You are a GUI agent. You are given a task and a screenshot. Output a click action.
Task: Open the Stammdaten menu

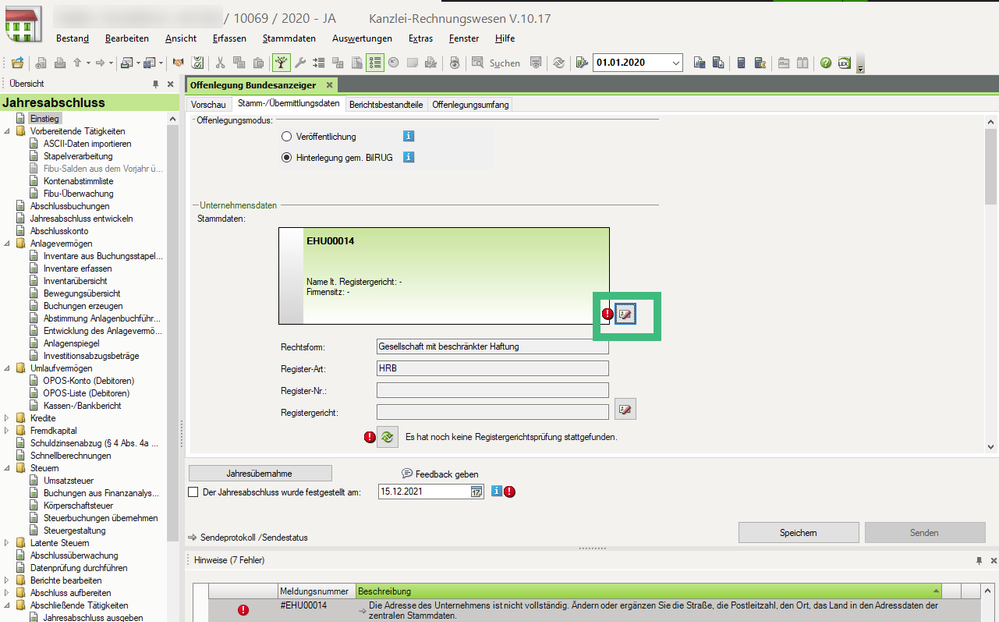click(x=289, y=38)
